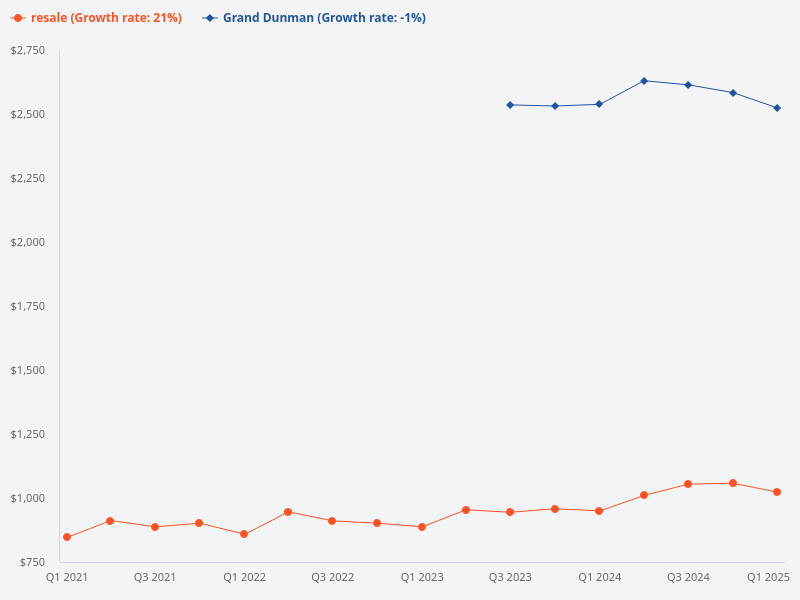The width and height of the screenshot is (800, 600).
Task: Click the $2,500 y-axis label
Action: click(x=27, y=114)
